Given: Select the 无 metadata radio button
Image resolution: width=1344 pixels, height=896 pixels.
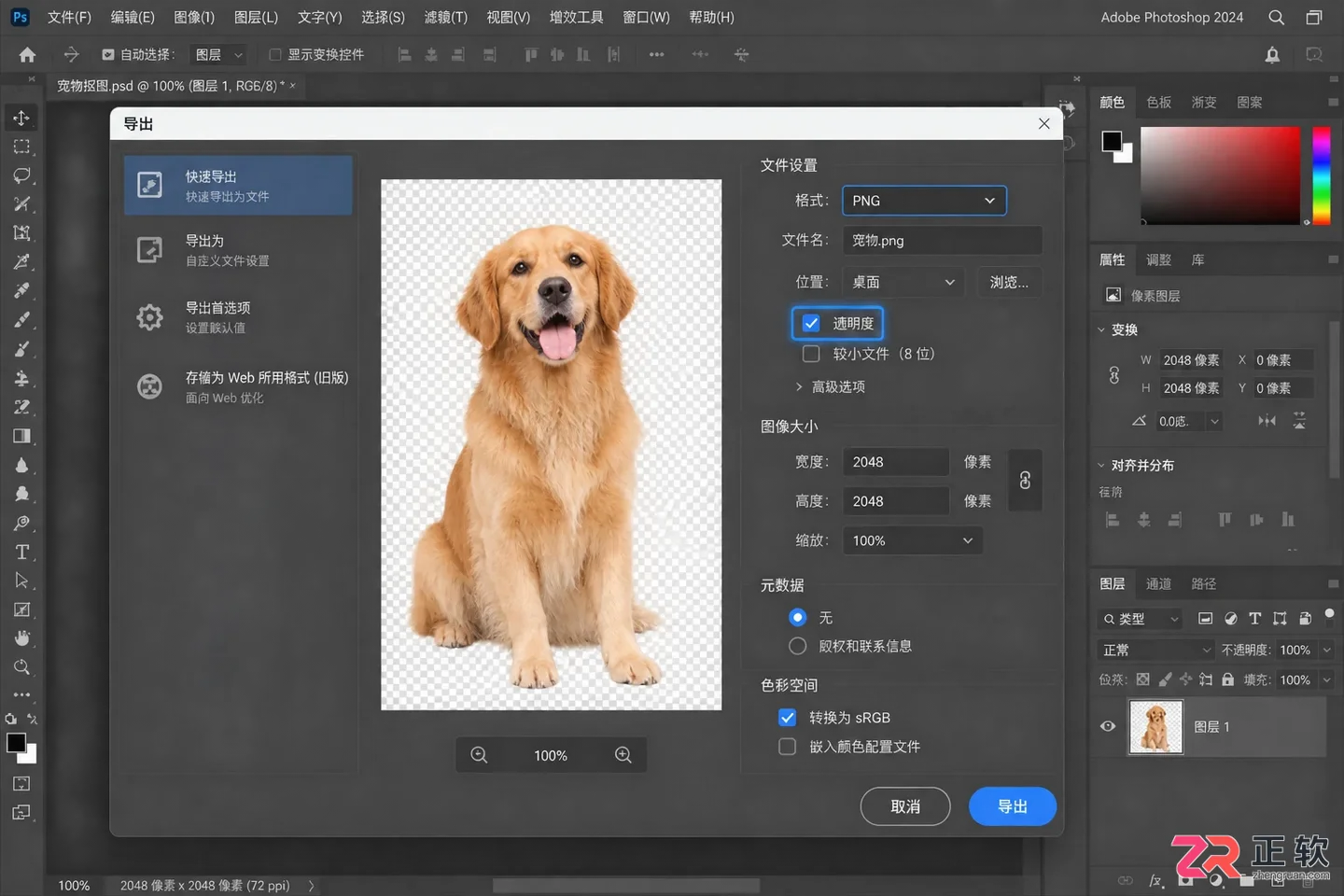Looking at the screenshot, I should click(797, 617).
